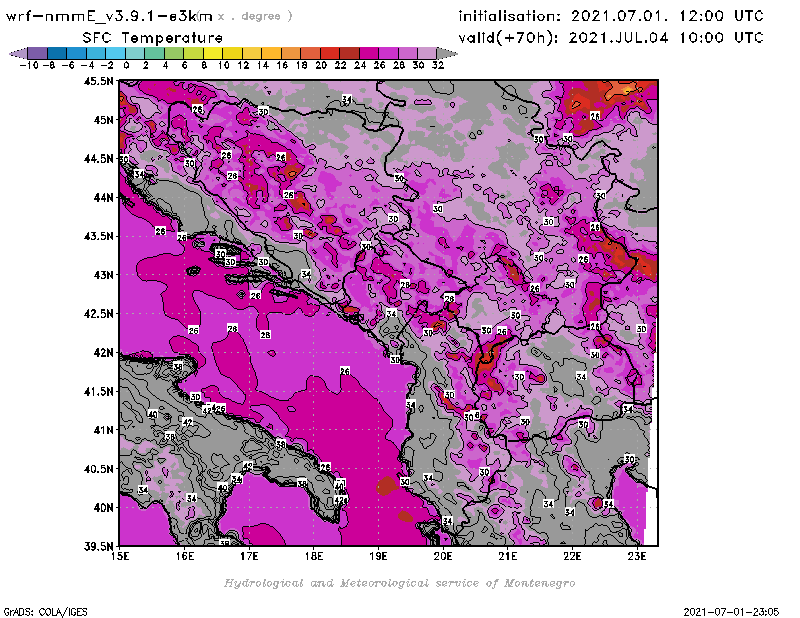Click the 0 label on the color scale
800x618 pixels.
coord(126,66)
